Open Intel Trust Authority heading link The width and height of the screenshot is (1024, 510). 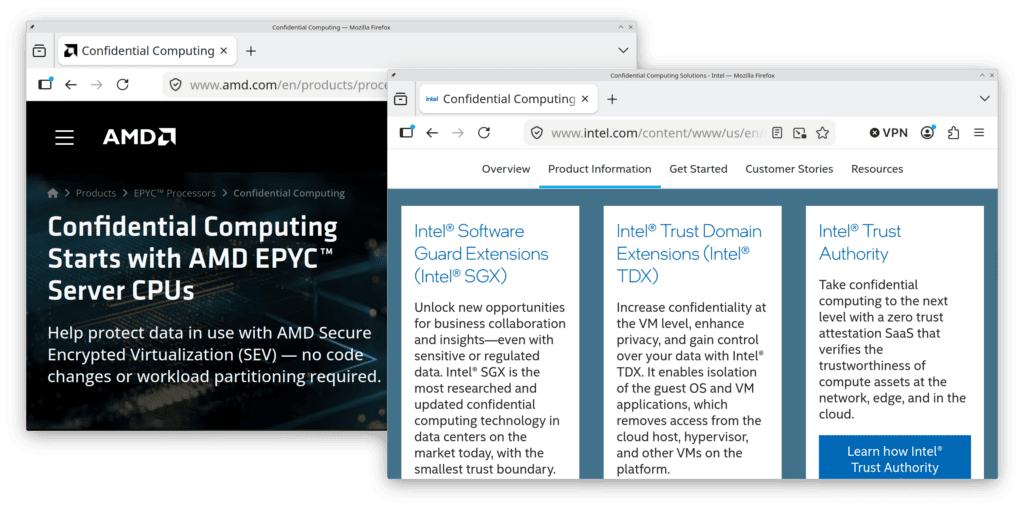point(860,242)
